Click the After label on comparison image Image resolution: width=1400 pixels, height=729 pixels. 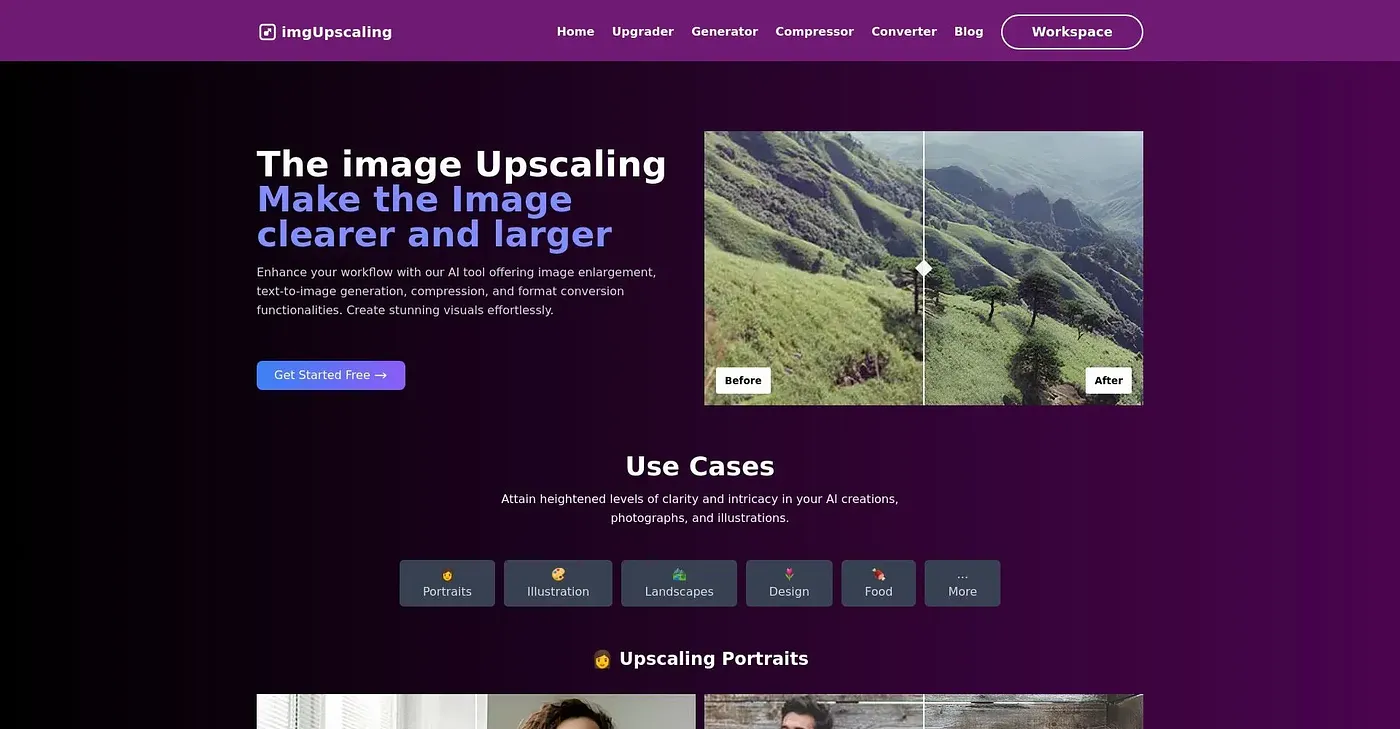[1108, 380]
